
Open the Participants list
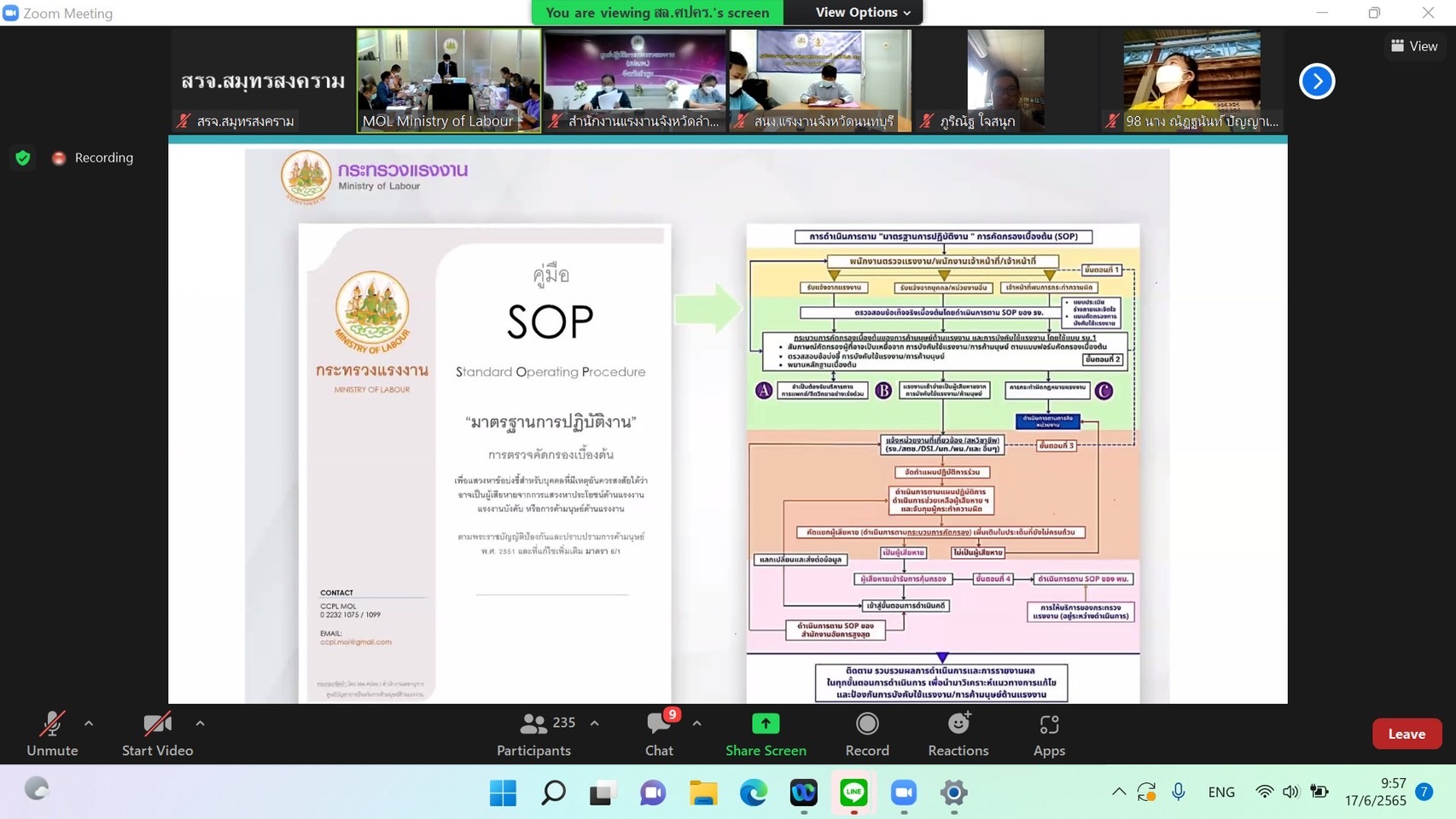coord(534,734)
